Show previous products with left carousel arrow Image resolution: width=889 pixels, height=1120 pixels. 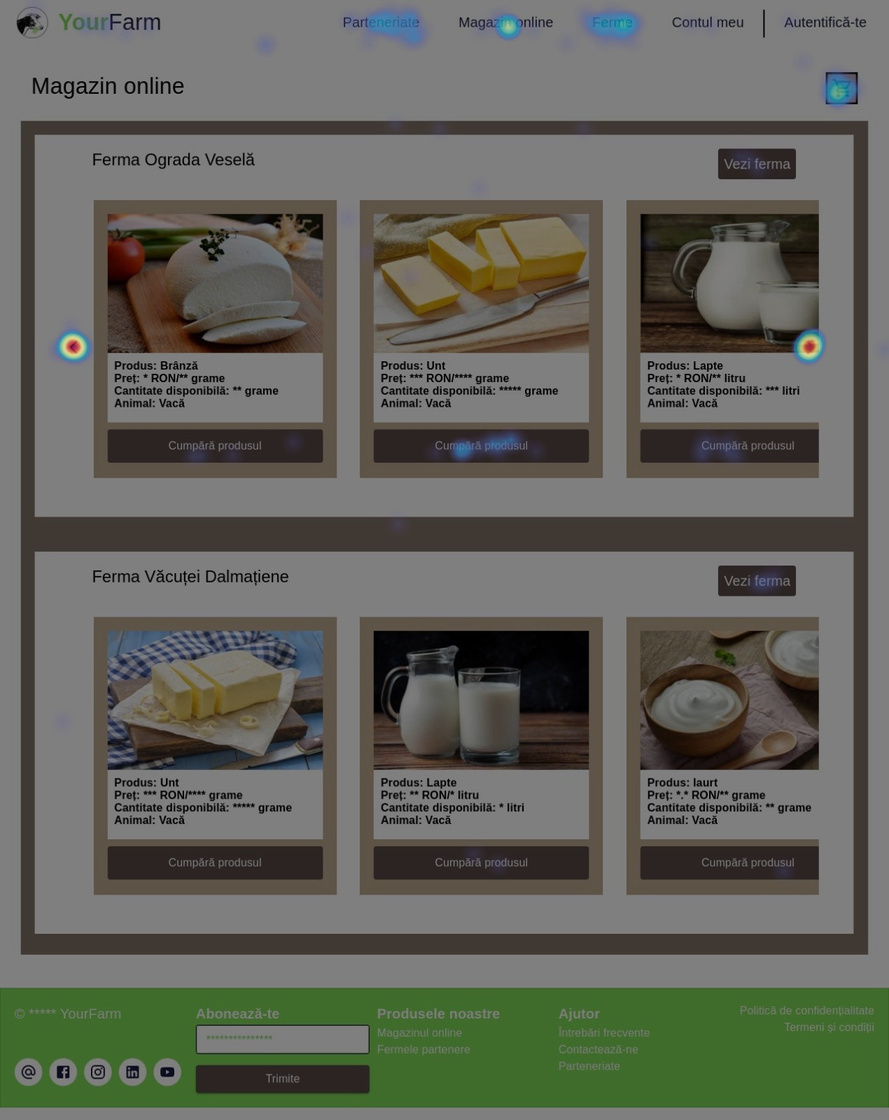click(x=73, y=346)
